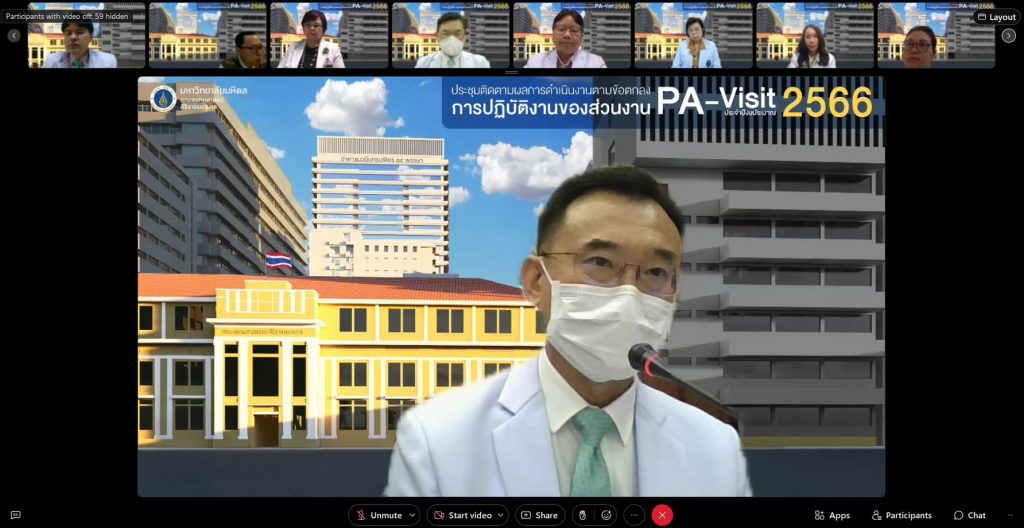Raise hand using the hand icon

(584, 515)
